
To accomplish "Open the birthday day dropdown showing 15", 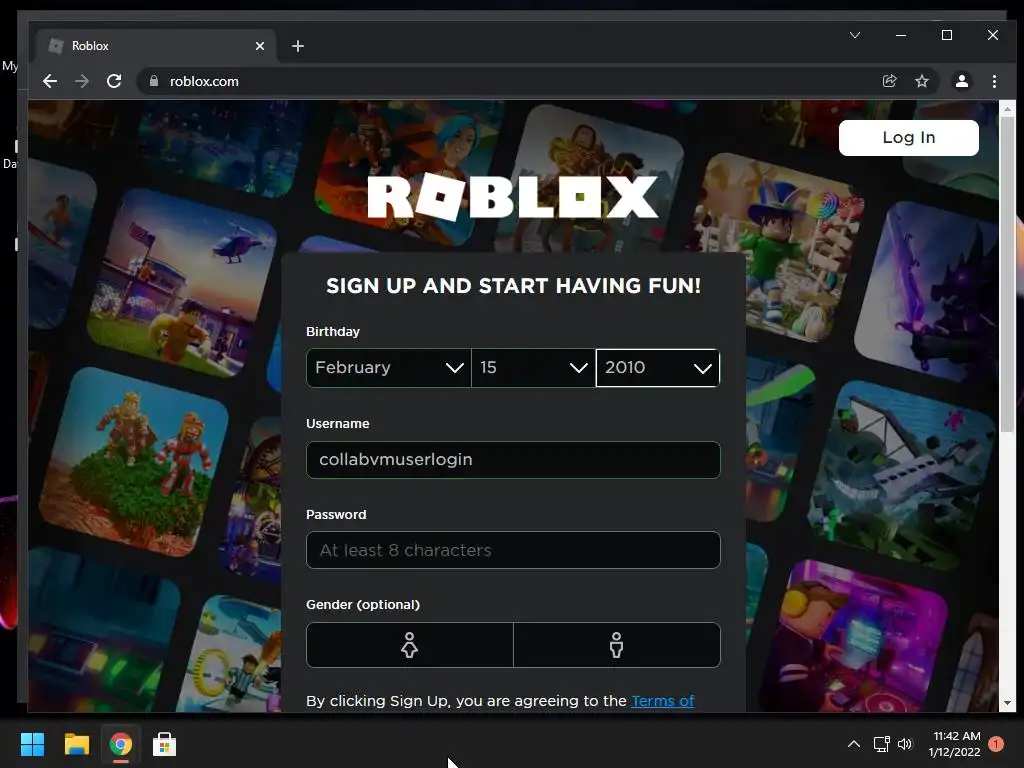I will [x=534, y=368].
